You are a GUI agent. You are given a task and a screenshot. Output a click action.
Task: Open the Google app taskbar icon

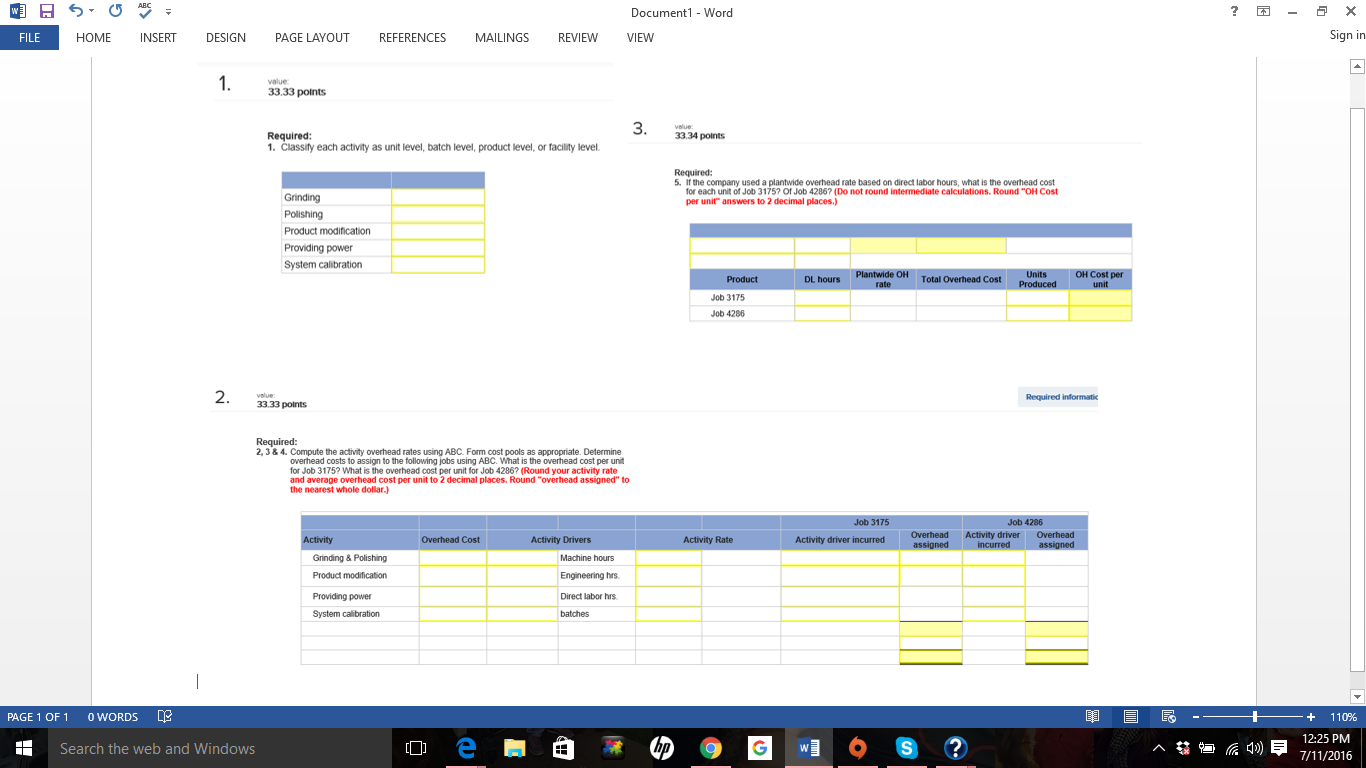[x=759, y=748]
